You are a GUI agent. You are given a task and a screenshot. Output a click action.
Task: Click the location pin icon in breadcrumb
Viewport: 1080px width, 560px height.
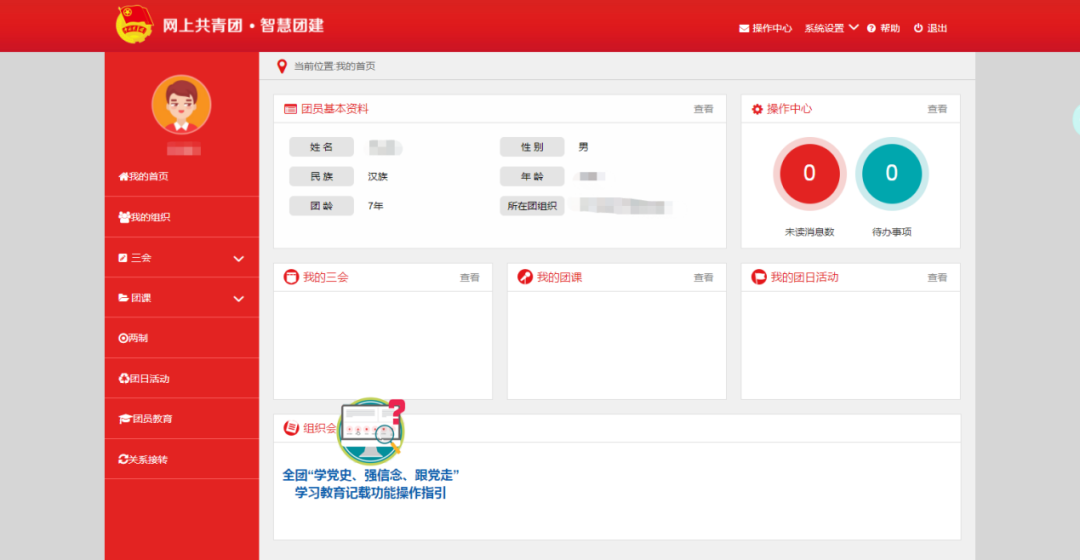(x=281, y=66)
